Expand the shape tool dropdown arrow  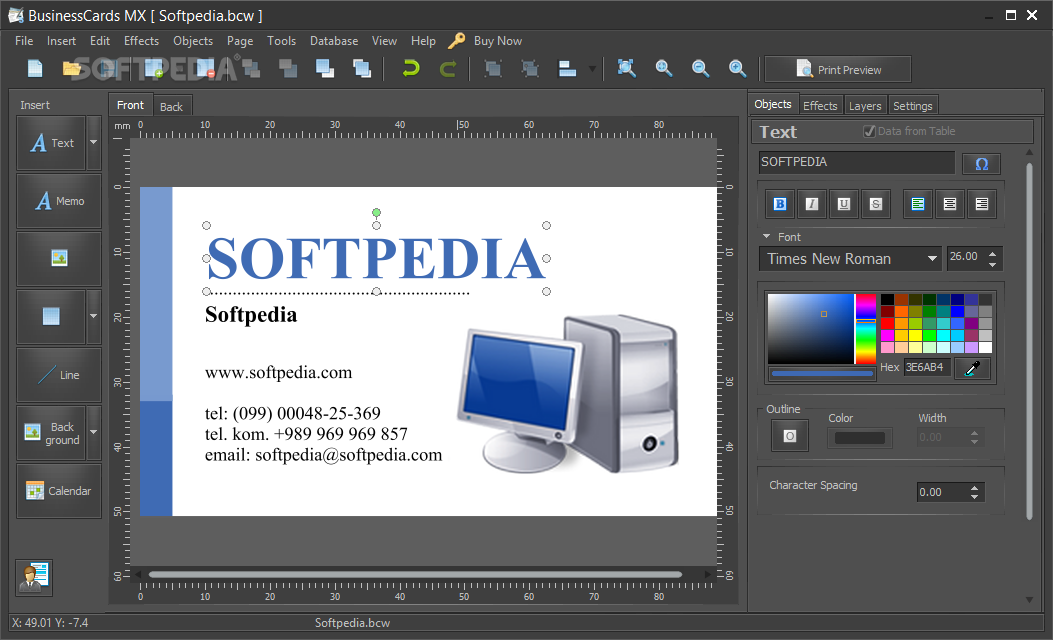coord(93,316)
